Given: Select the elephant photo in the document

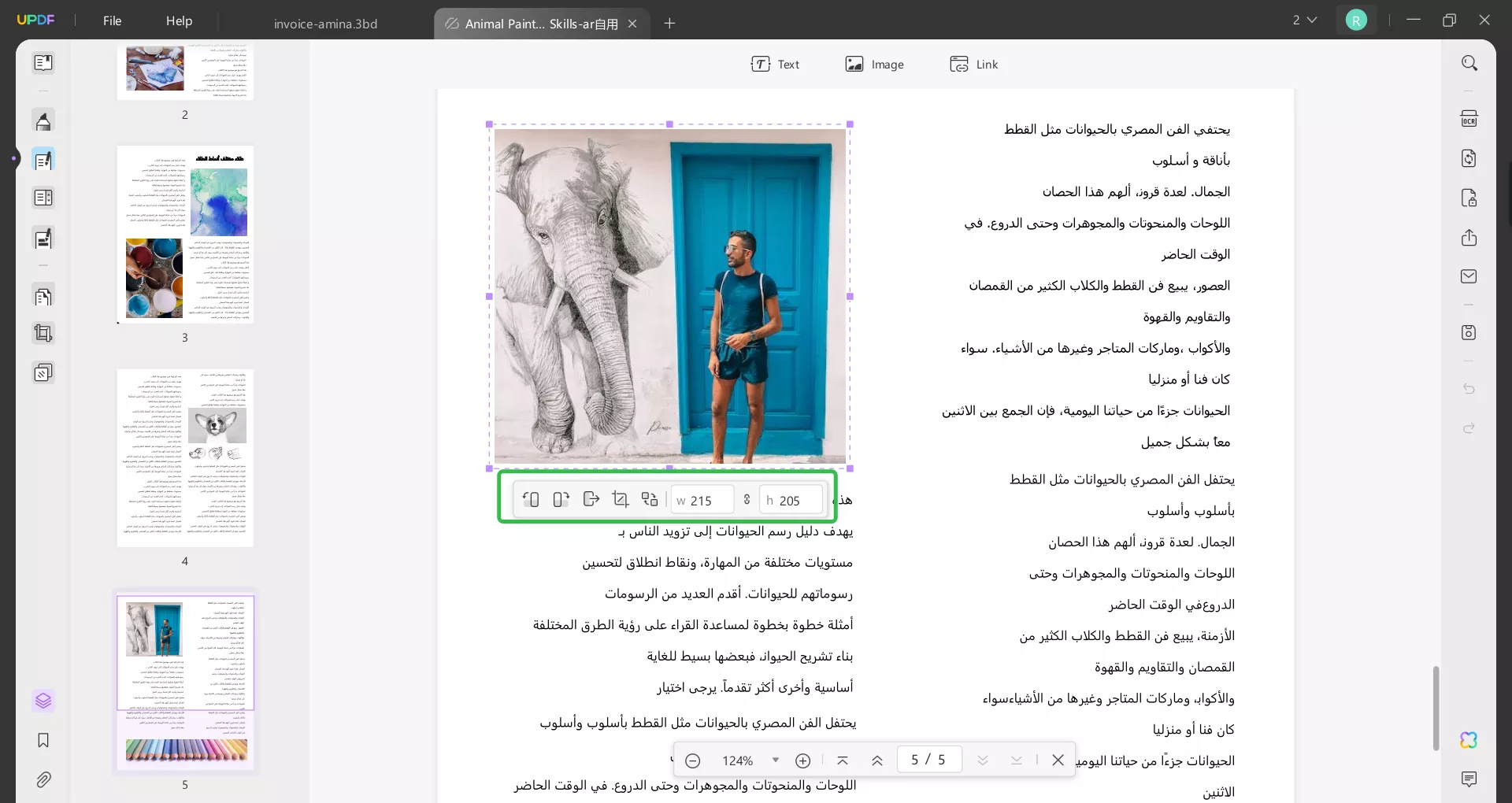Looking at the screenshot, I should point(670,296).
